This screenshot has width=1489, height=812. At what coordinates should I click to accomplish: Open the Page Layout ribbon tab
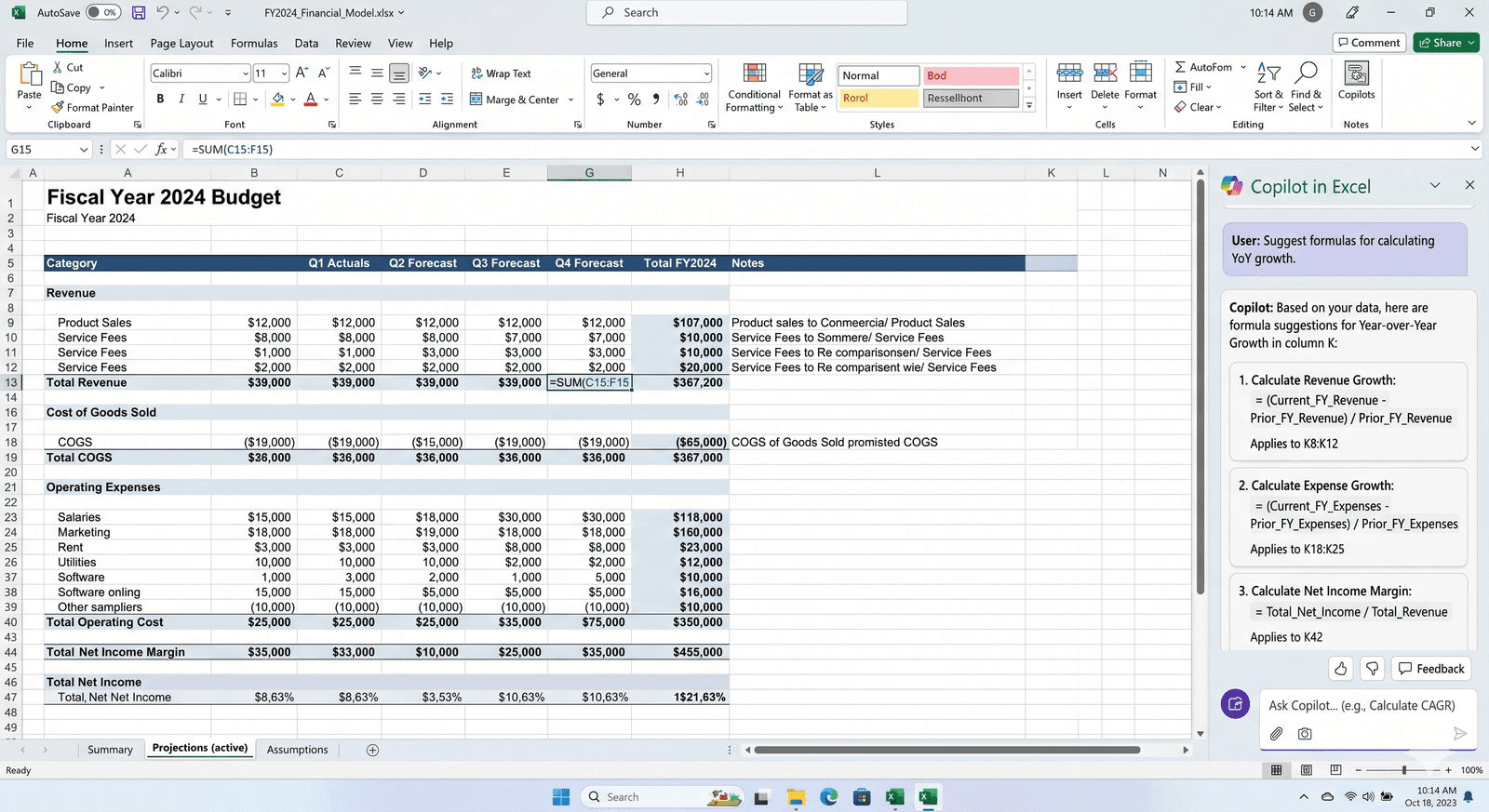click(181, 43)
